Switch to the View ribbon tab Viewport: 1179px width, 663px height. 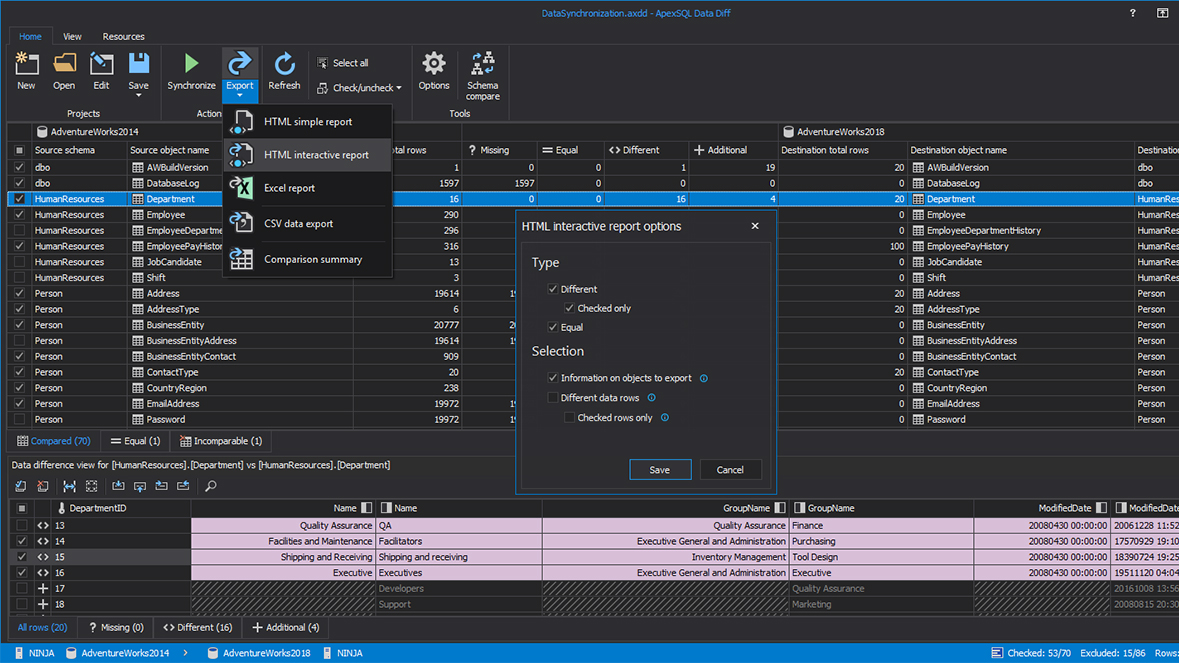click(72, 36)
